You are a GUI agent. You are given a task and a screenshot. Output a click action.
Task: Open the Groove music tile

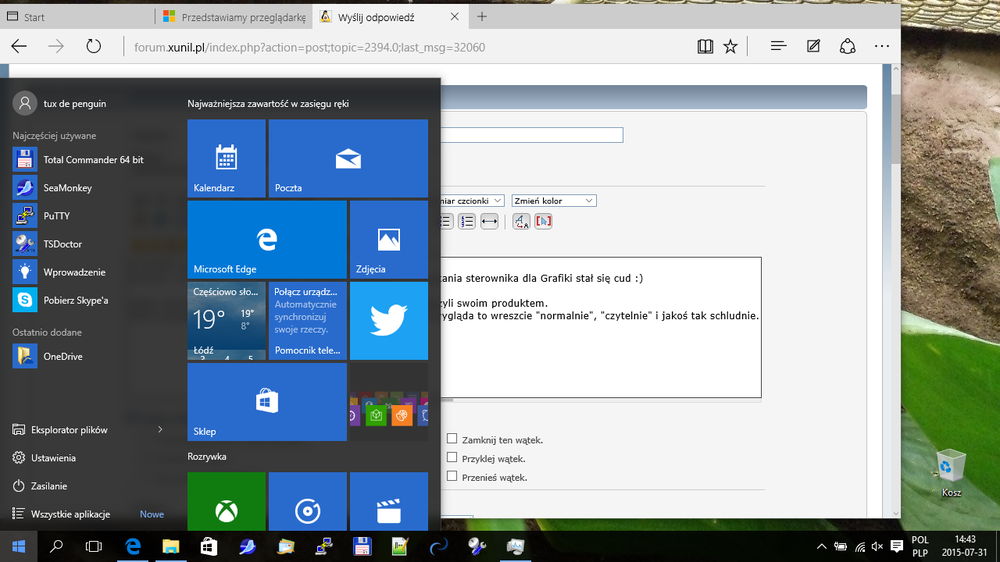pyautogui.click(x=307, y=501)
